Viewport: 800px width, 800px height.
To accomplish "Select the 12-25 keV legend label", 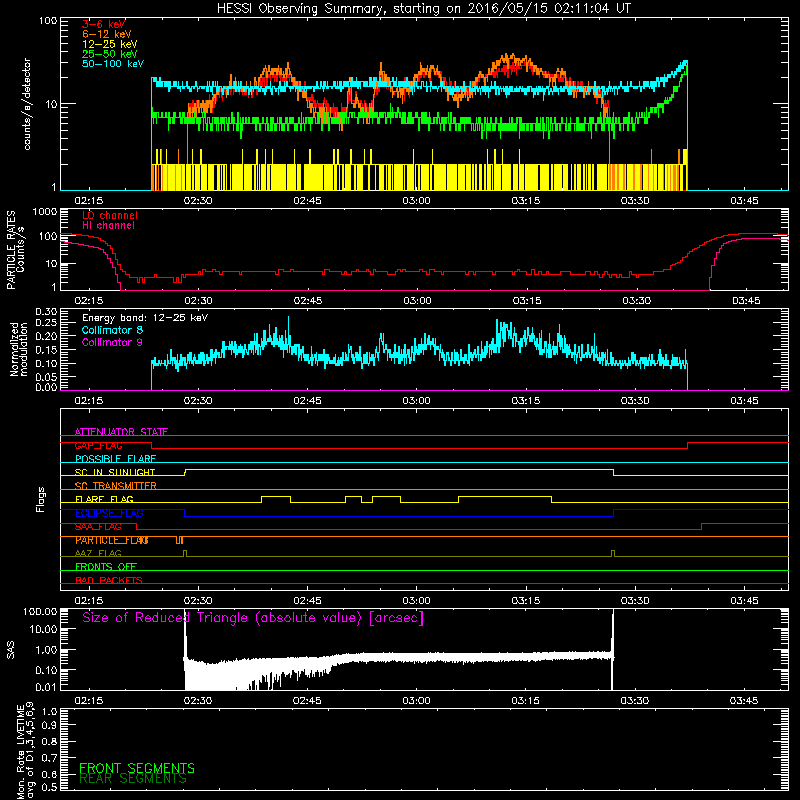I will click(x=110, y=44).
